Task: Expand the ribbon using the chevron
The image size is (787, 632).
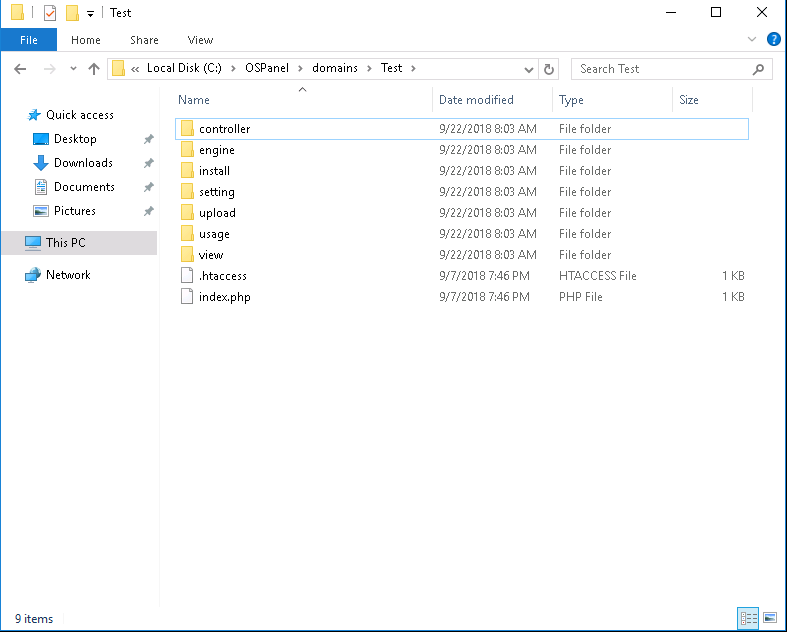Action: click(751, 39)
